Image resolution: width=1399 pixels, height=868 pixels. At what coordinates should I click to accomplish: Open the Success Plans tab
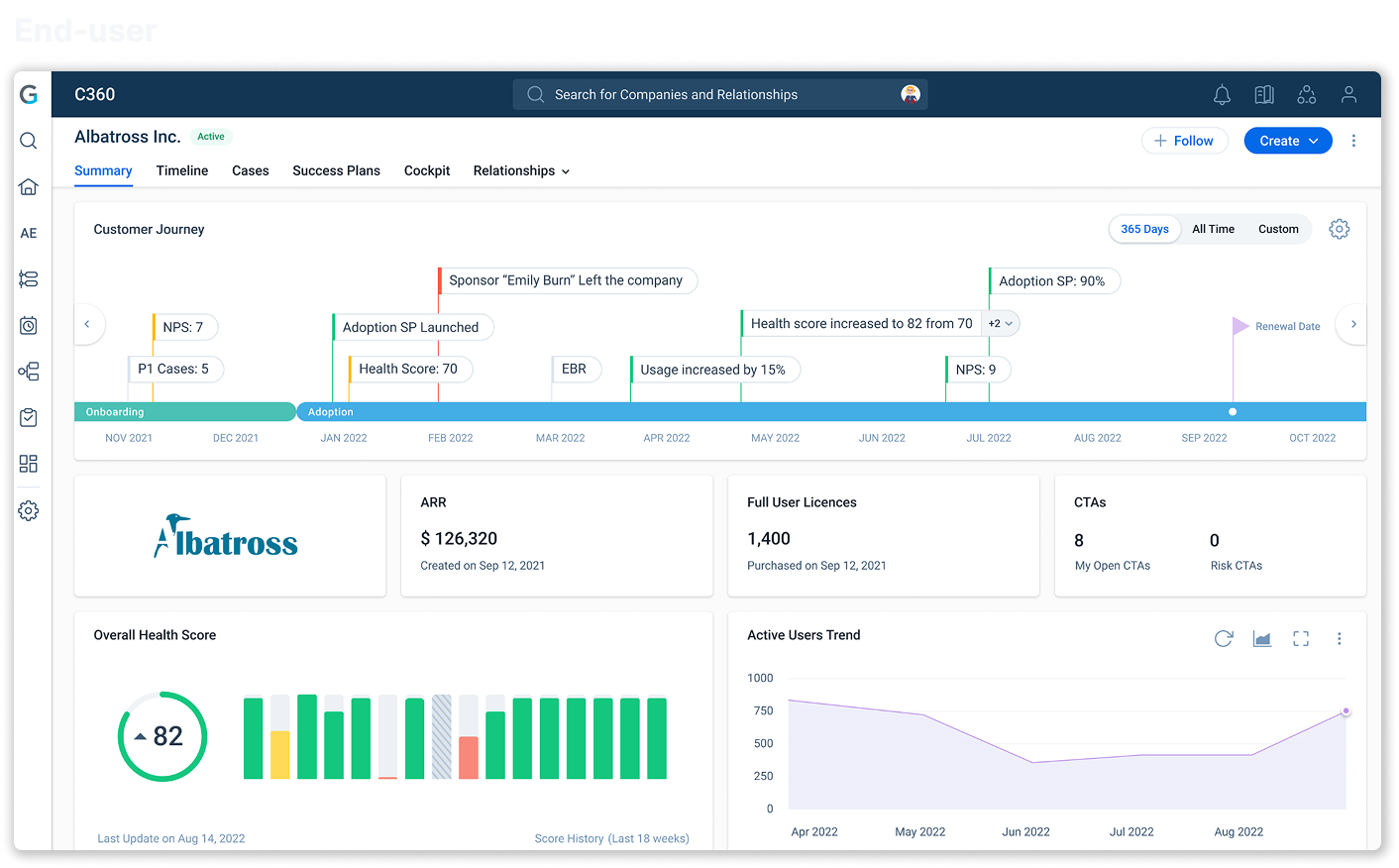click(336, 170)
